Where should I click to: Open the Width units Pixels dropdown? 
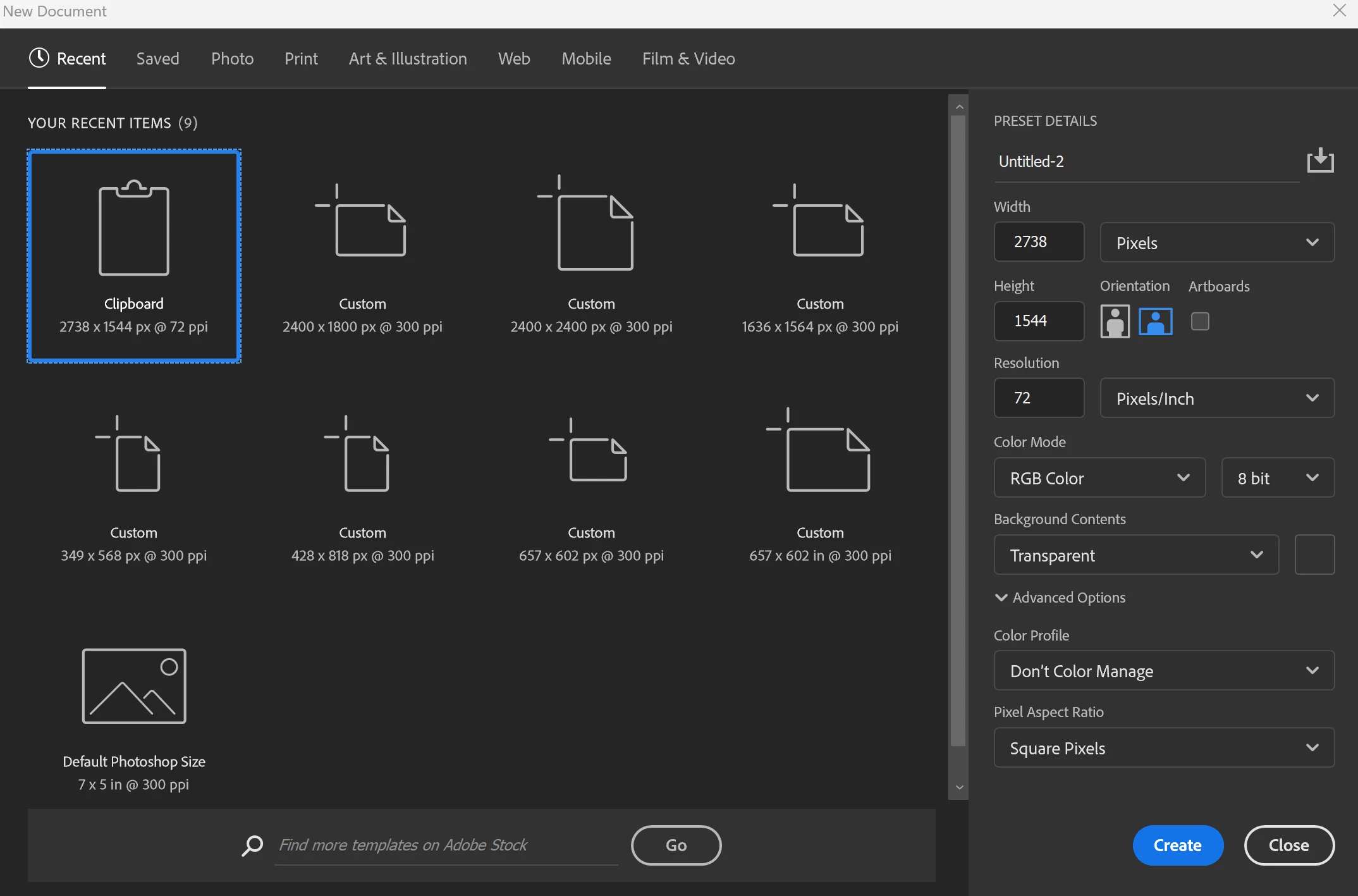pyautogui.click(x=1216, y=242)
